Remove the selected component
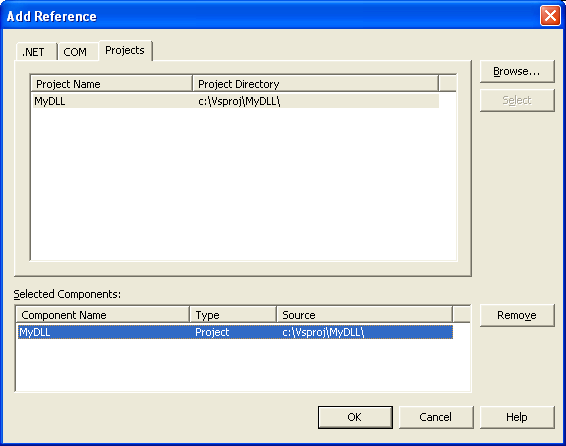This screenshot has height=446, width=566. [517, 315]
